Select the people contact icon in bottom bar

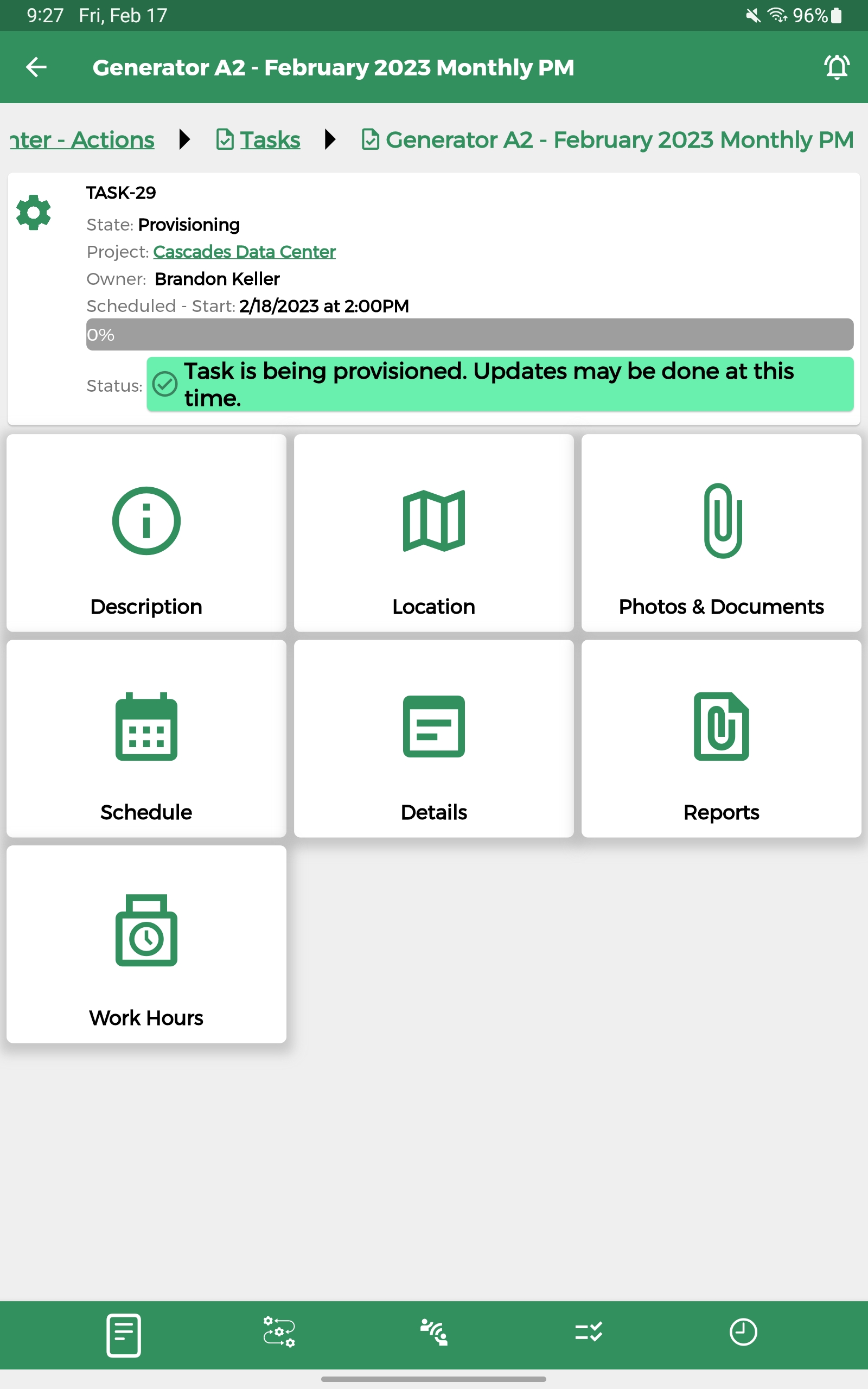click(434, 1331)
